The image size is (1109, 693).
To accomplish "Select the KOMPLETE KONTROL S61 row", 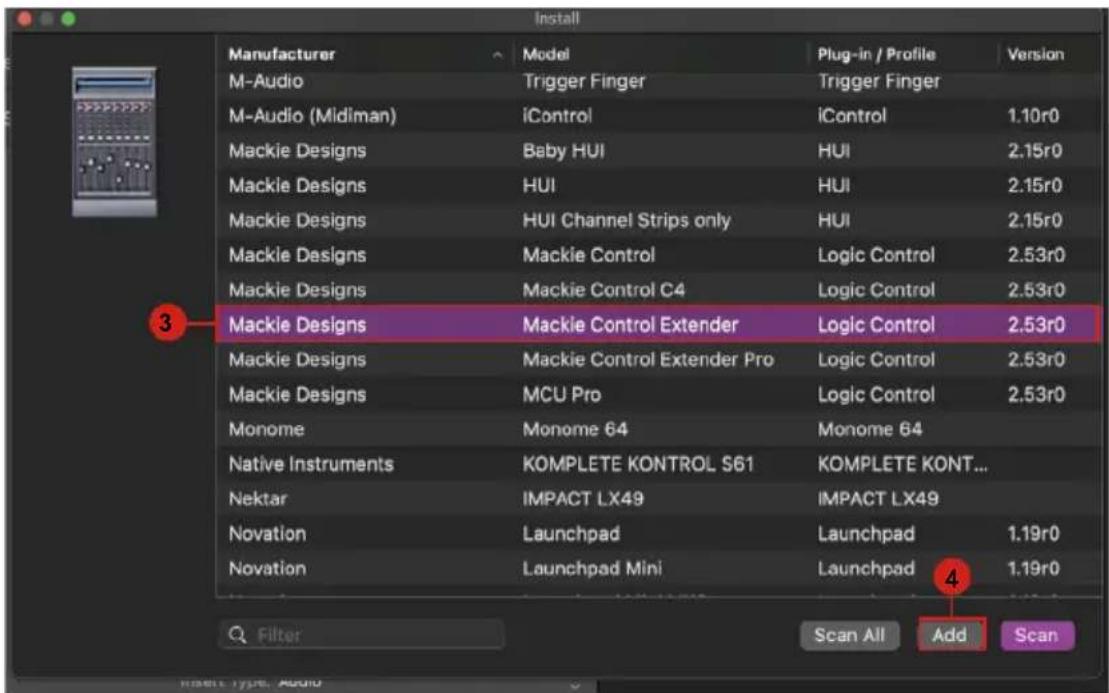I will (x=658, y=464).
